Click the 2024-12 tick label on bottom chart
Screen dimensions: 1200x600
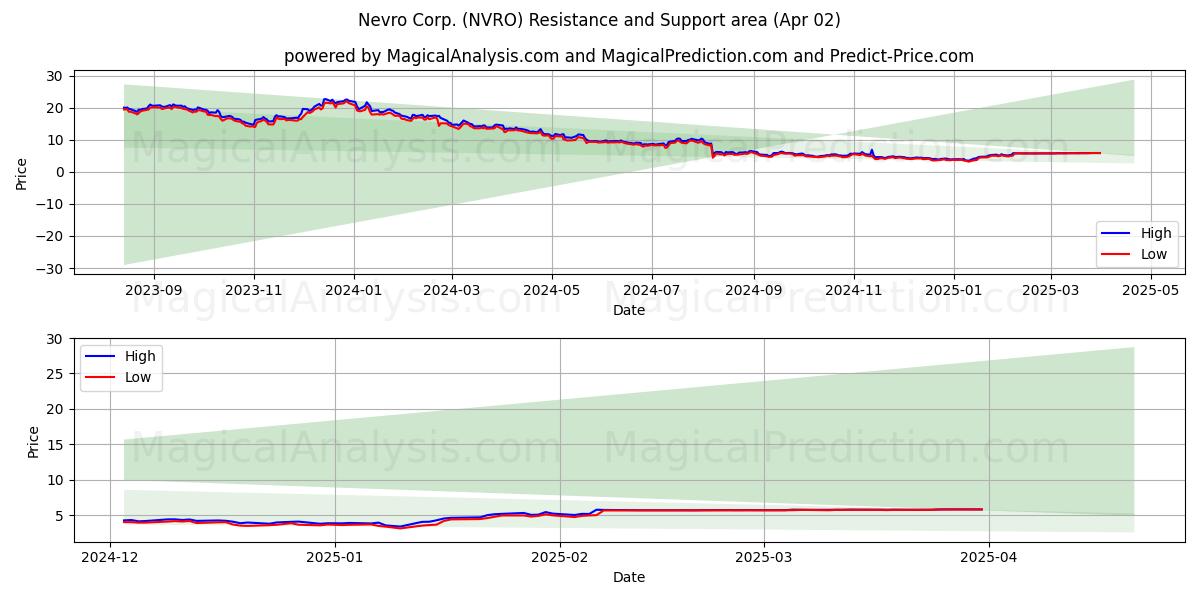coord(108,558)
